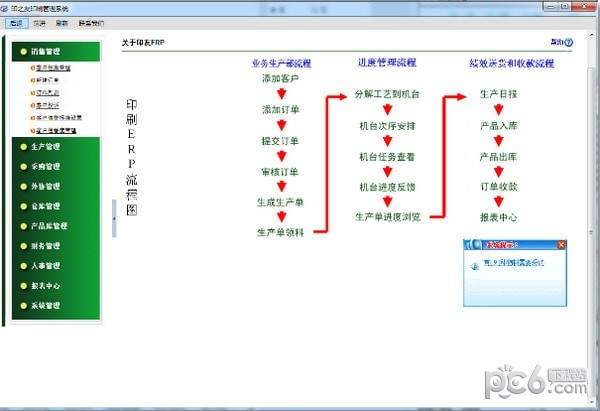Screen dimensions: 600x411
Task: Click the help icon at top right
Action: tap(568, 43)
